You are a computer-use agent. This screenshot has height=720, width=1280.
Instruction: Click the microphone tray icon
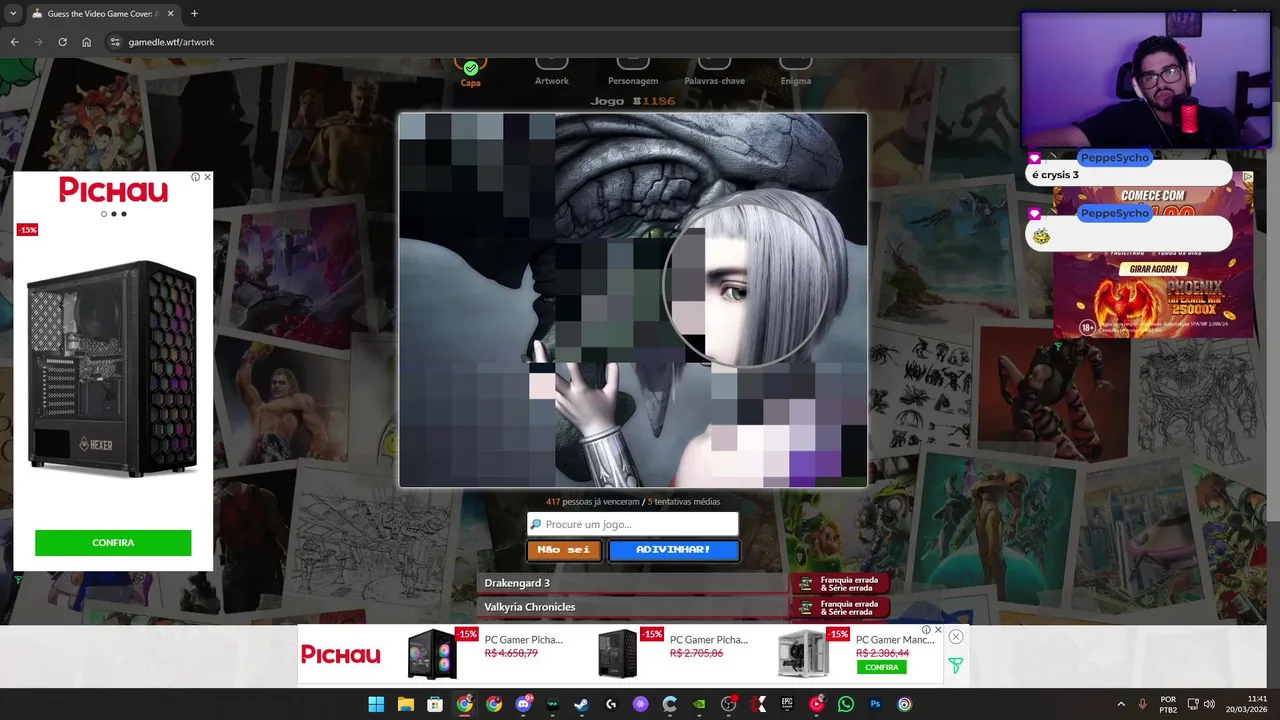1143,704
